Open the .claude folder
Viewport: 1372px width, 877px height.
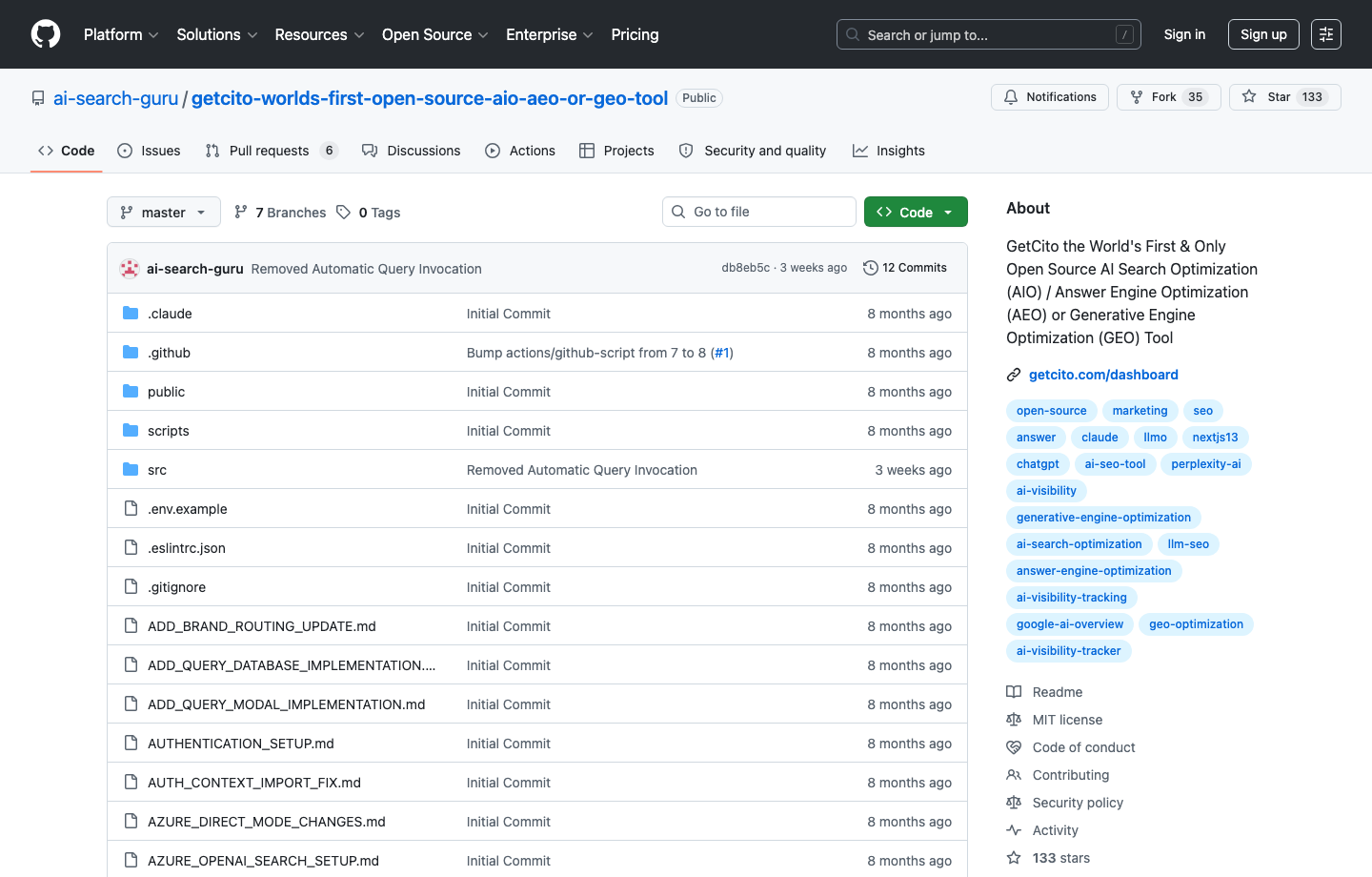tap(170, 314)
